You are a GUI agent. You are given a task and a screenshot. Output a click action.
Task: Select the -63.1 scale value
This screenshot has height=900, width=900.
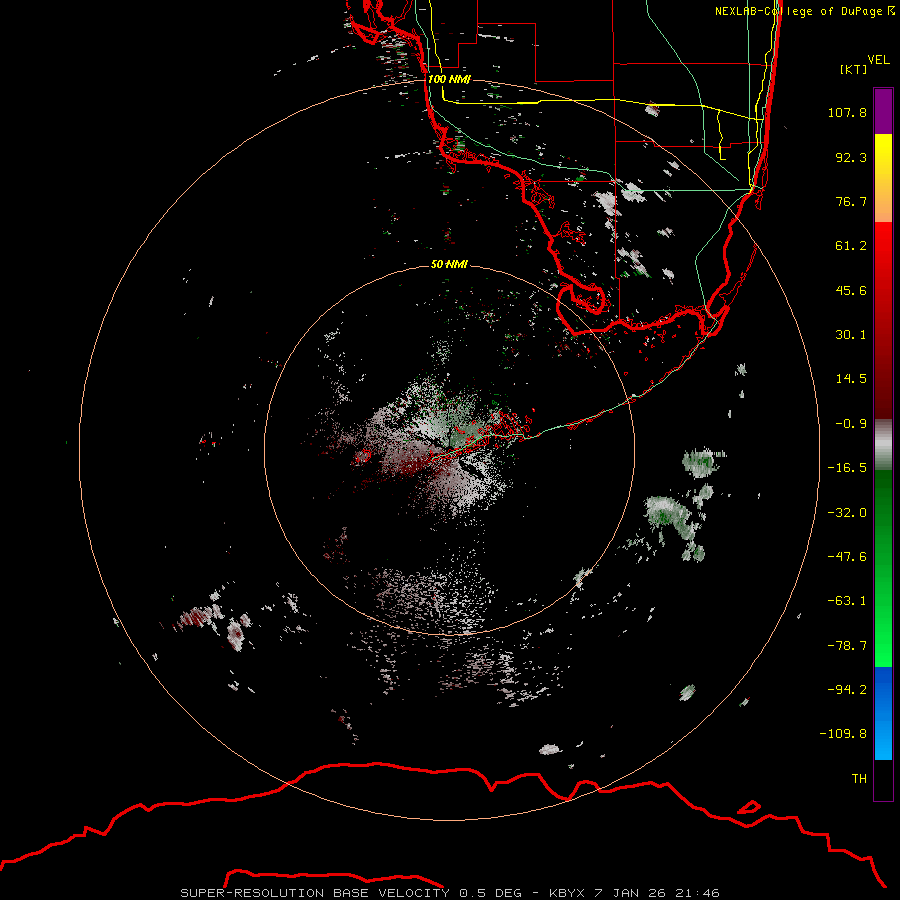847,601
